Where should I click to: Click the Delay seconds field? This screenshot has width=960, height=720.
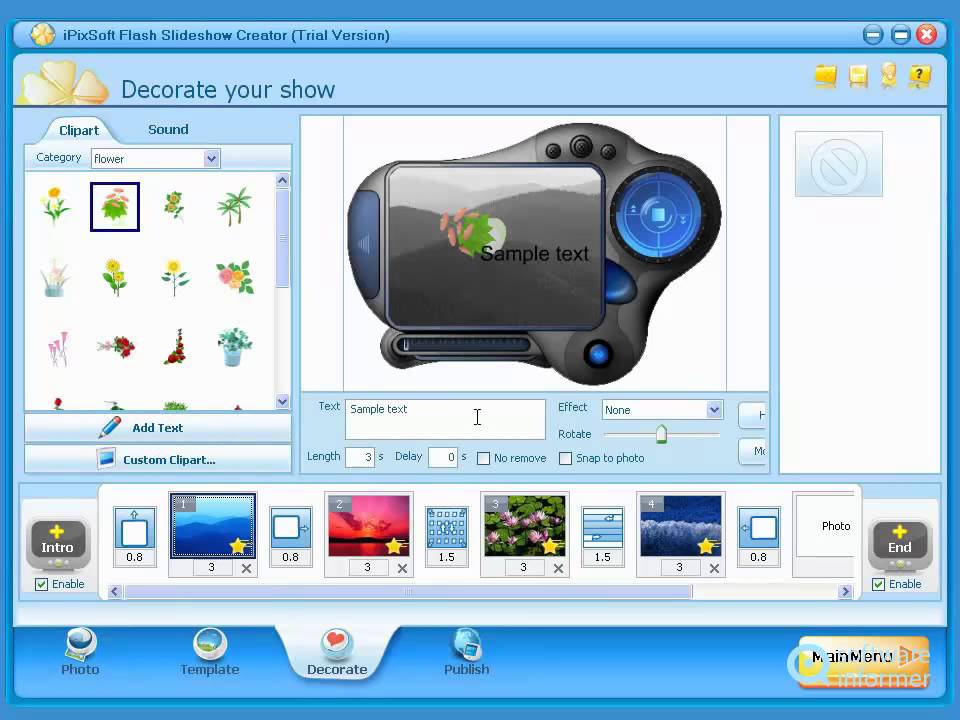(x=443, y=457)
